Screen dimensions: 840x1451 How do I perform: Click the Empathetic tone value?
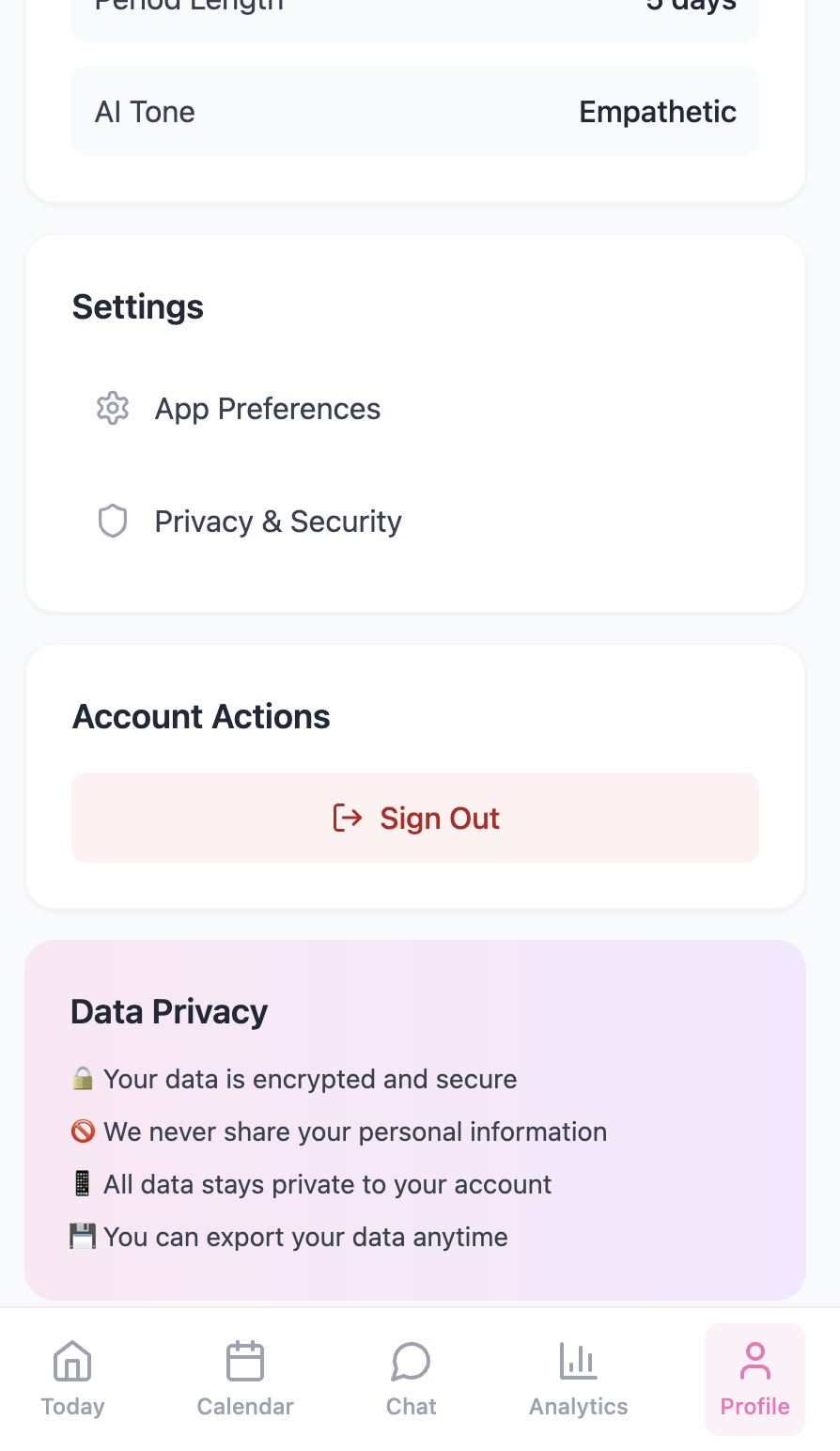tap(658, 112)
